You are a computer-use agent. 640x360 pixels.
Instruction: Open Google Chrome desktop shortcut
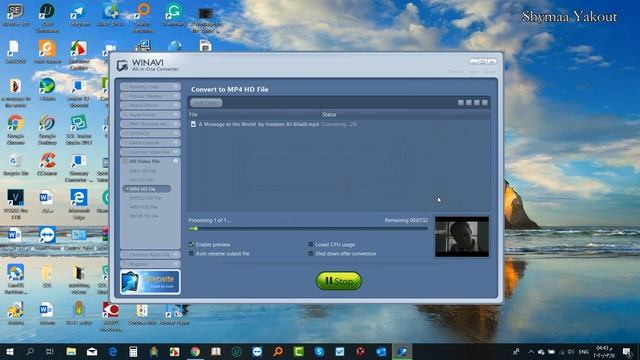point(16,130)
